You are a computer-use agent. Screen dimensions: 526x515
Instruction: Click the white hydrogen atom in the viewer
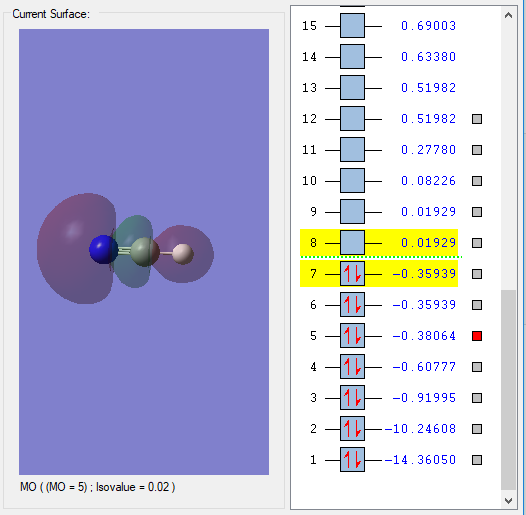click(183, 254)
